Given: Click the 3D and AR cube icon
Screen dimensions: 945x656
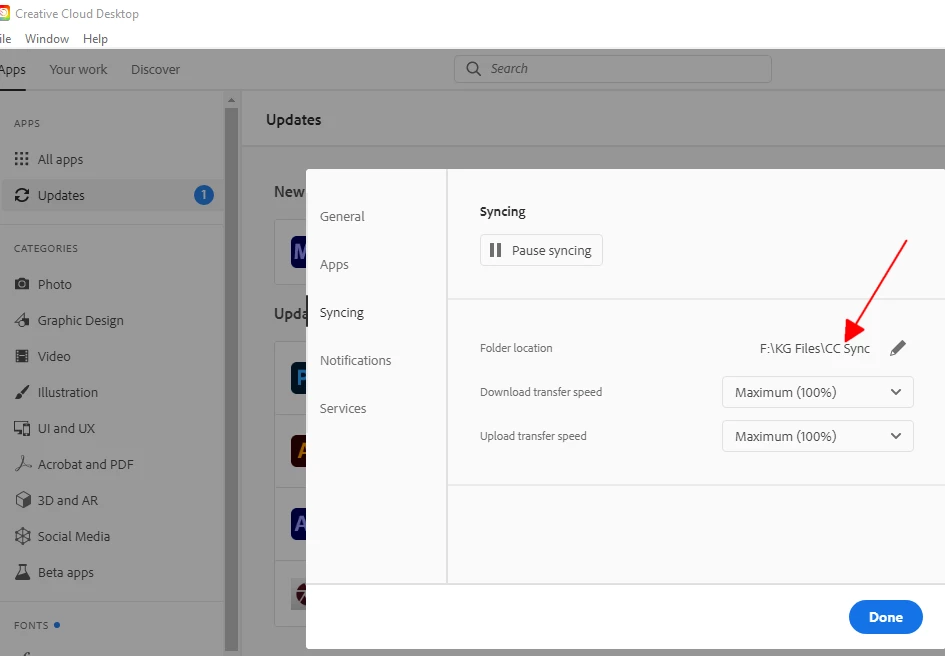Looking at the screenshot, I should tap(22, 500).
